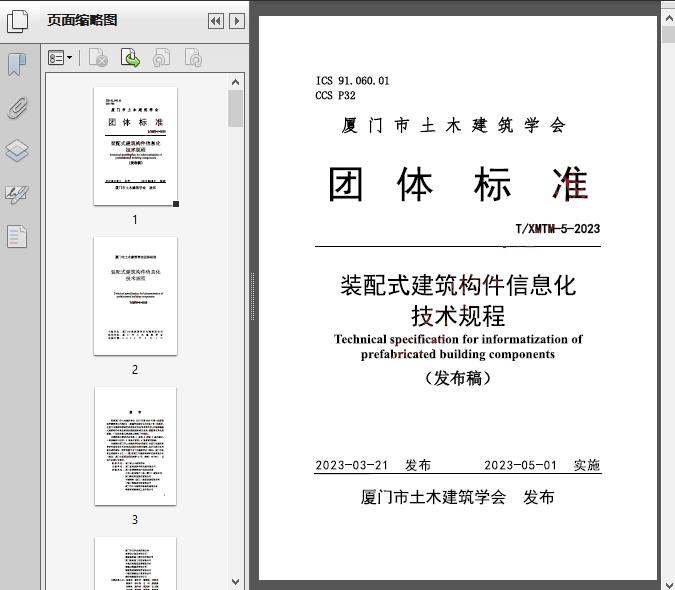
Task: Click thumbnail panel scrollbar thumb
Action: [x=235, y=108]
